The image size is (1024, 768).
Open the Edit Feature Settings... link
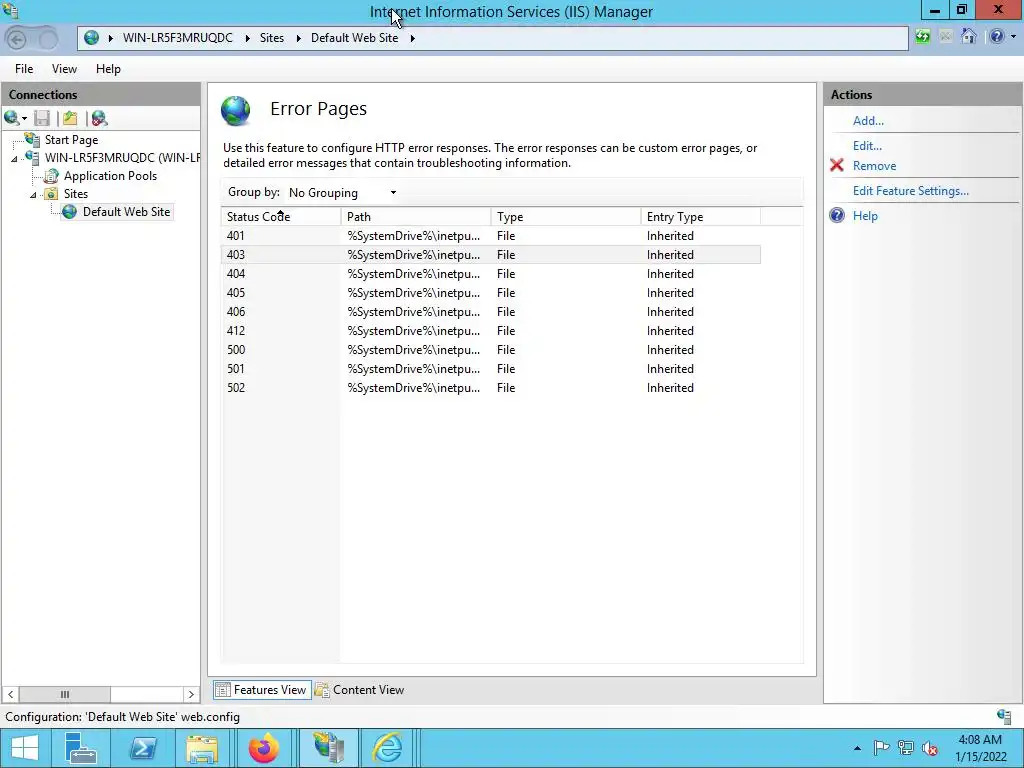tap(910, 191)
